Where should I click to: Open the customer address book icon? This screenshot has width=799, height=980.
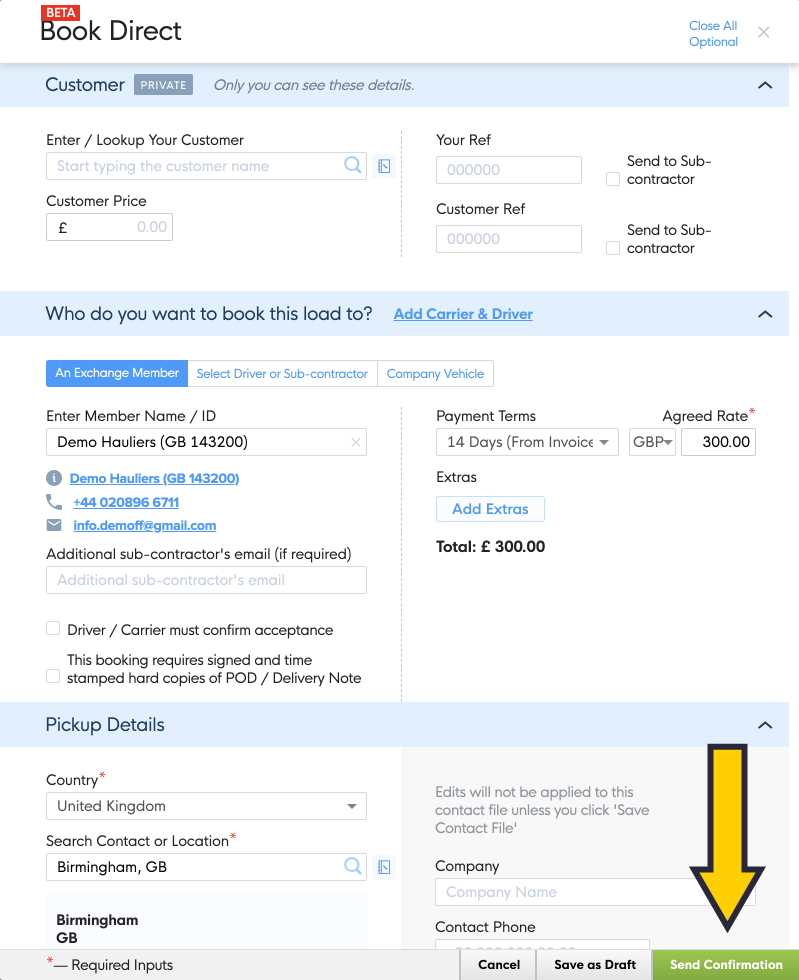click(x=383, y=167)
